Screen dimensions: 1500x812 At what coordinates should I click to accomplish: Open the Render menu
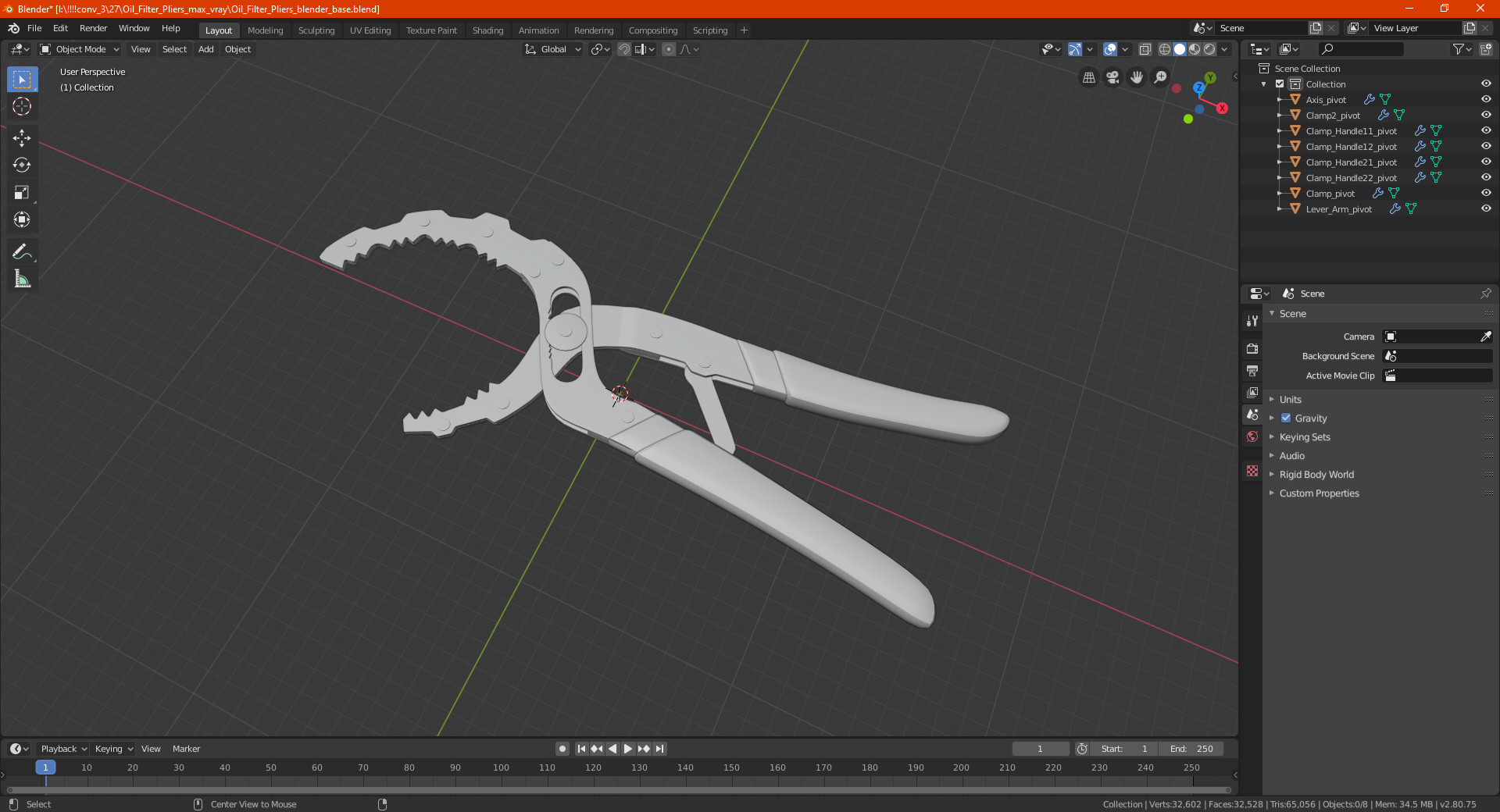pyautogui.click(x=93, y=28)
